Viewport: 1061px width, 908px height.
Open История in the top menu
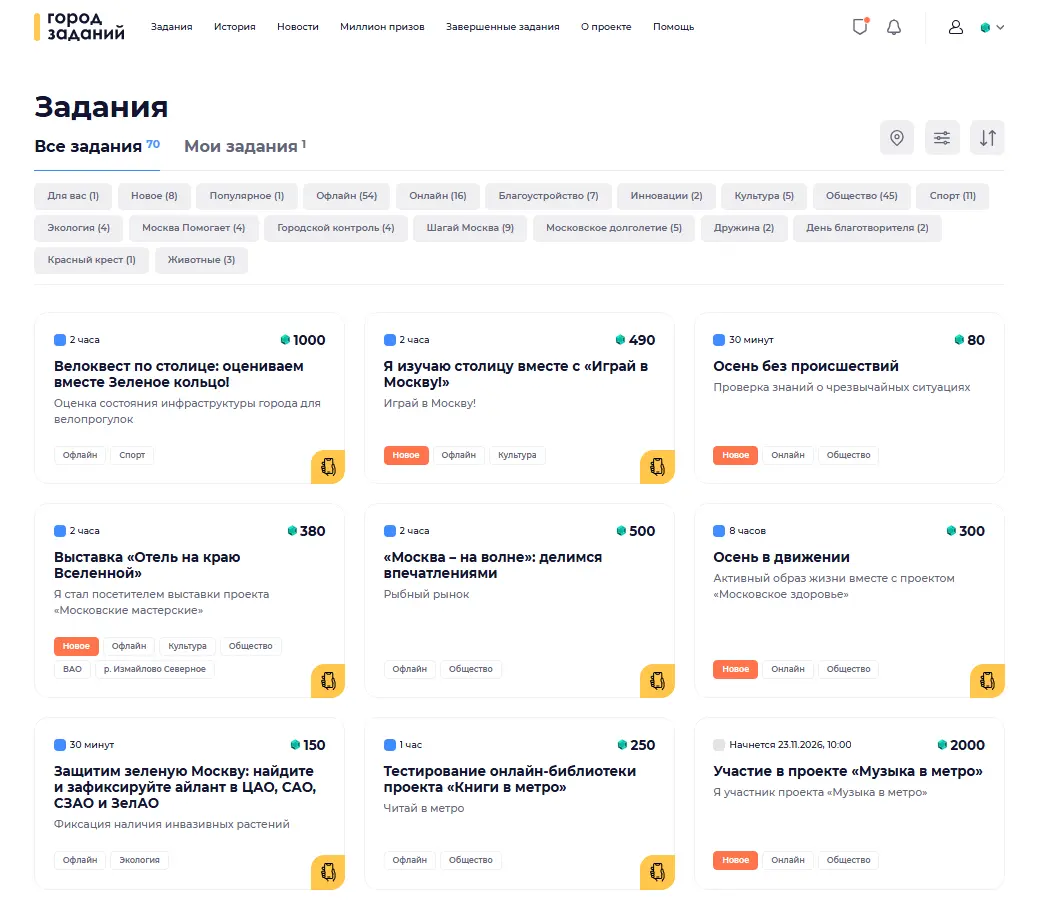[x=235, y=27]
